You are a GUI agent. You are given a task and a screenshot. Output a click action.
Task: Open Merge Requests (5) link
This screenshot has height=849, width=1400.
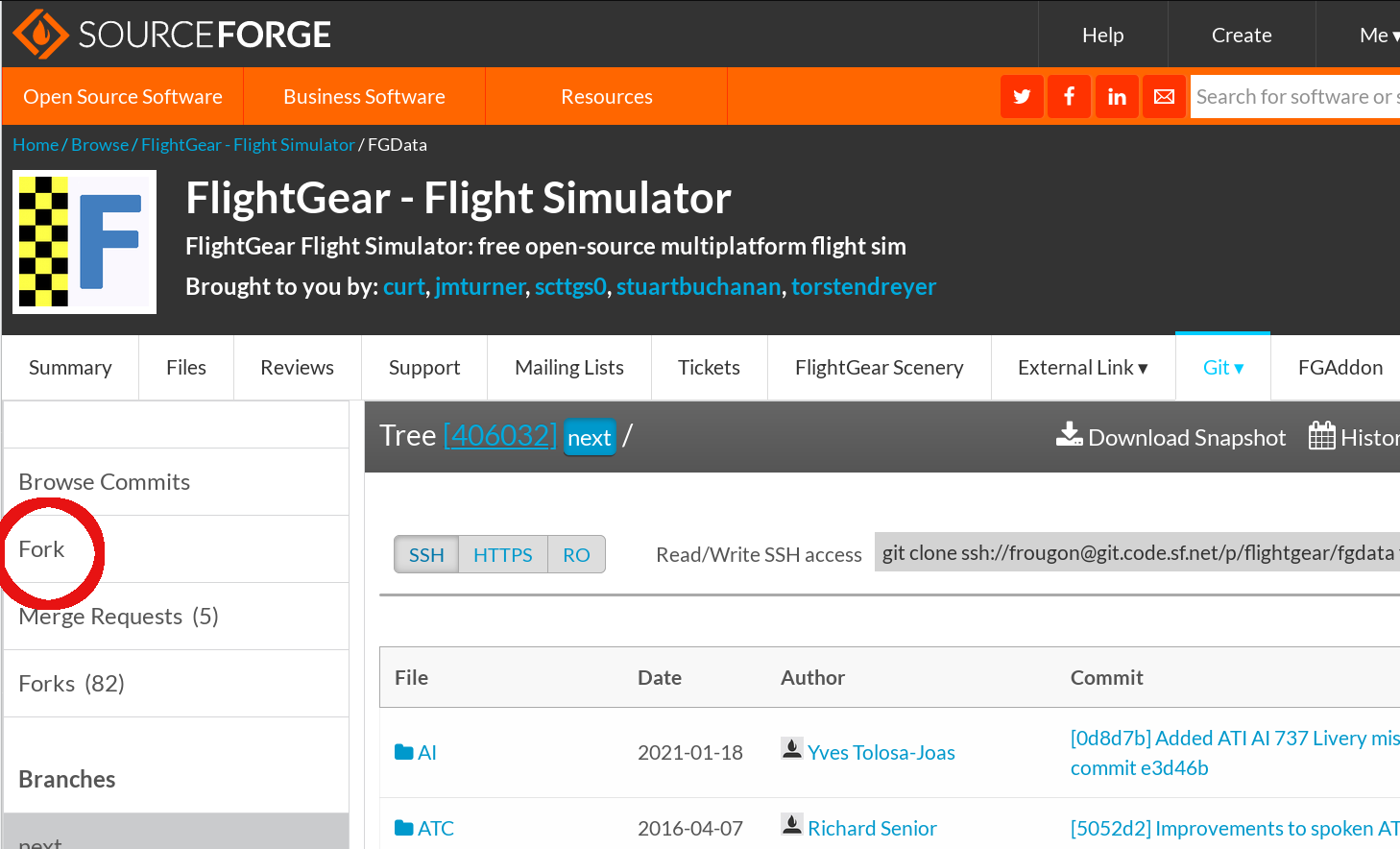coord(119,617)
